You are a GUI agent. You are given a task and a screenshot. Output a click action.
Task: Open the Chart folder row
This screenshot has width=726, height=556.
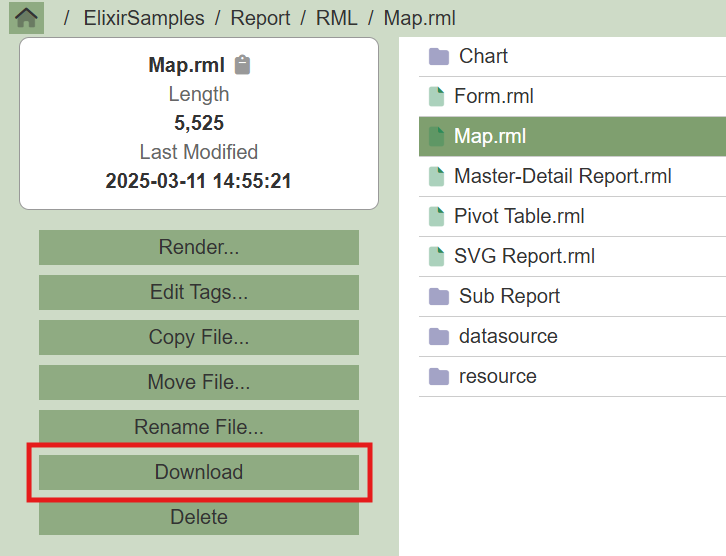[572, 56]
